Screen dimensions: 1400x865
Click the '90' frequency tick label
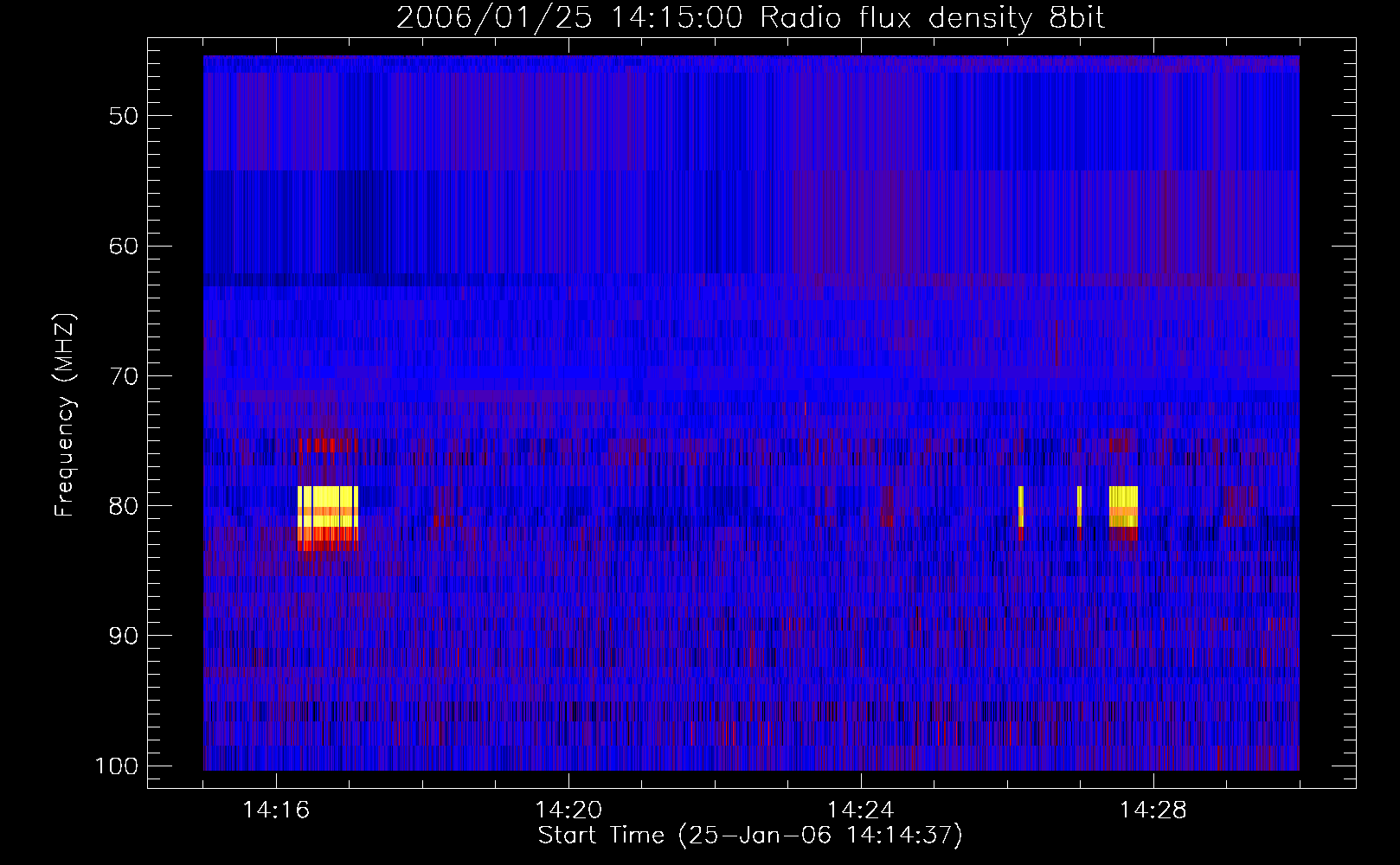[x=124, y=636]
